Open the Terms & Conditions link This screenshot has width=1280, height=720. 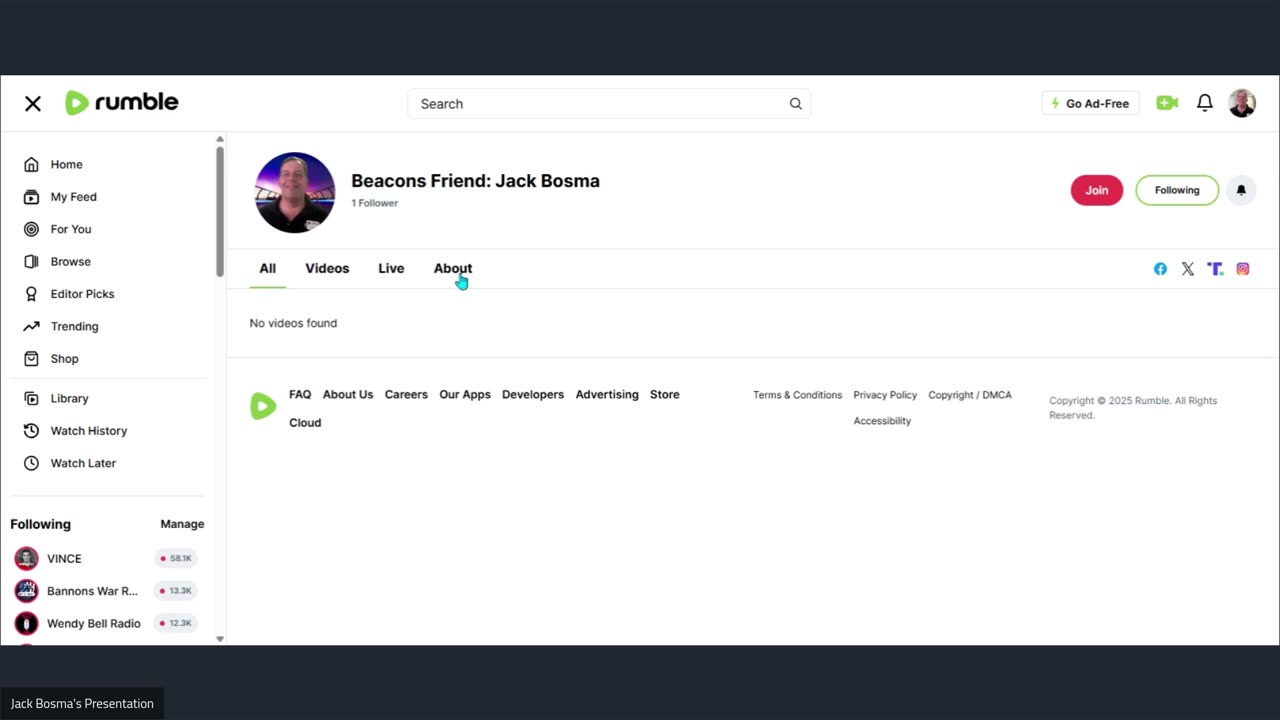click(x=797, y=395)
